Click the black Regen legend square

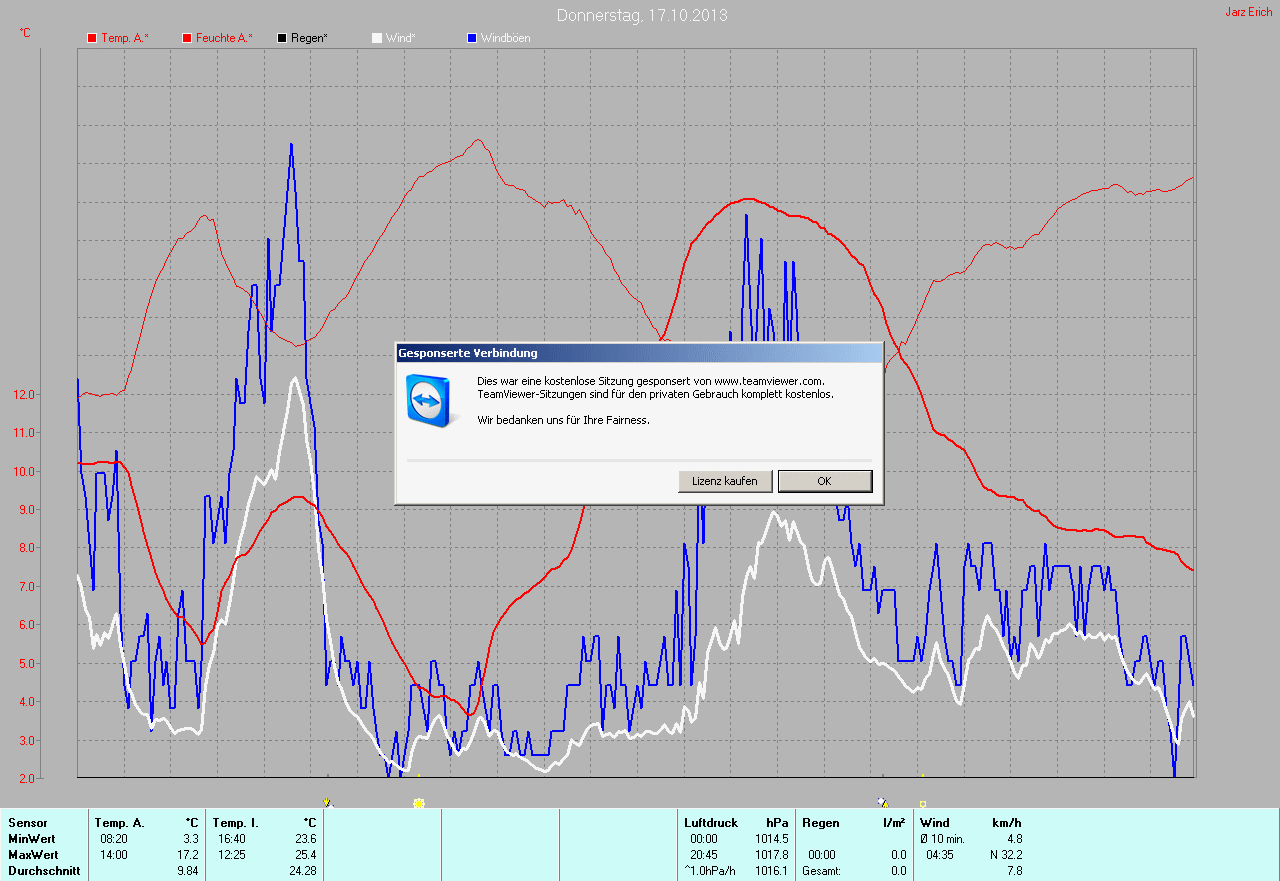[282, 38]
